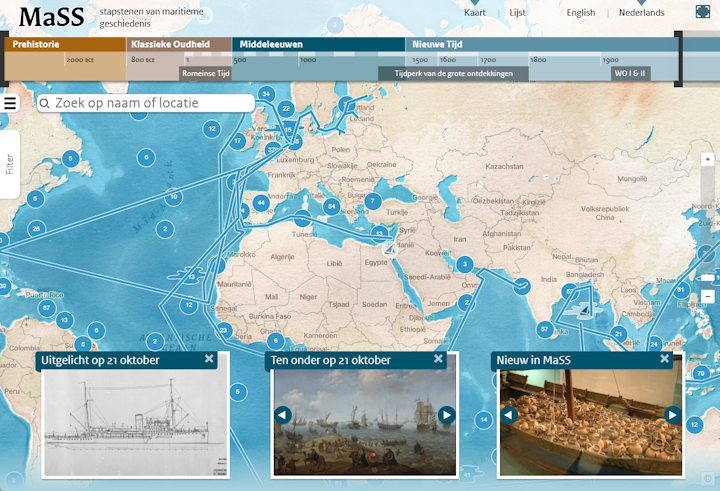Click the left timeline range bracket handle

point(4,59)
